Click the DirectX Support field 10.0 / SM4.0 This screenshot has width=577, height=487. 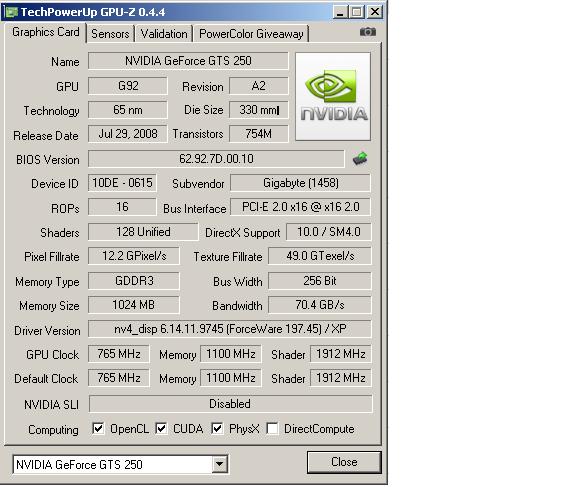coord(329,232)
